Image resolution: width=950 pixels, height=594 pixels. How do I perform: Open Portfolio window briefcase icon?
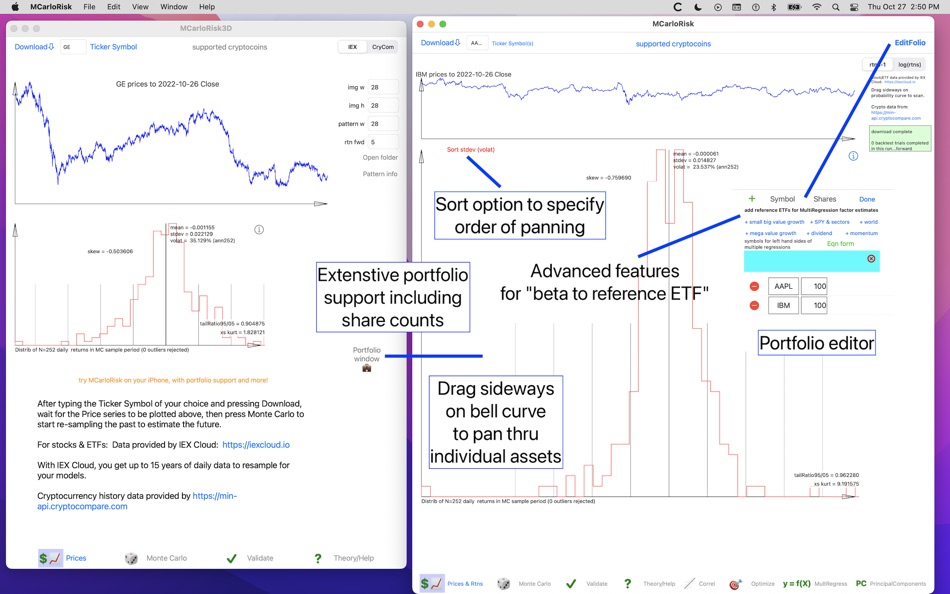pos(367,368)
